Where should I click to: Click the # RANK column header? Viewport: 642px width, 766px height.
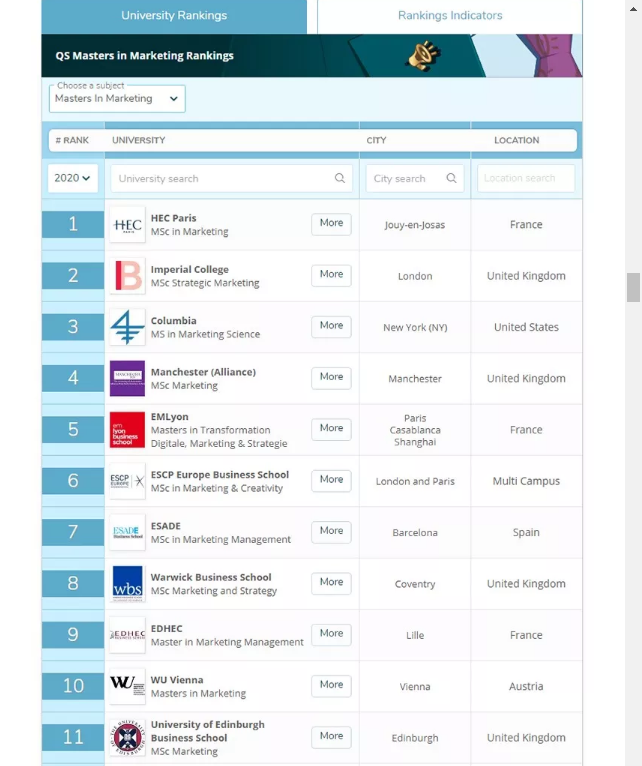point(72,141)
